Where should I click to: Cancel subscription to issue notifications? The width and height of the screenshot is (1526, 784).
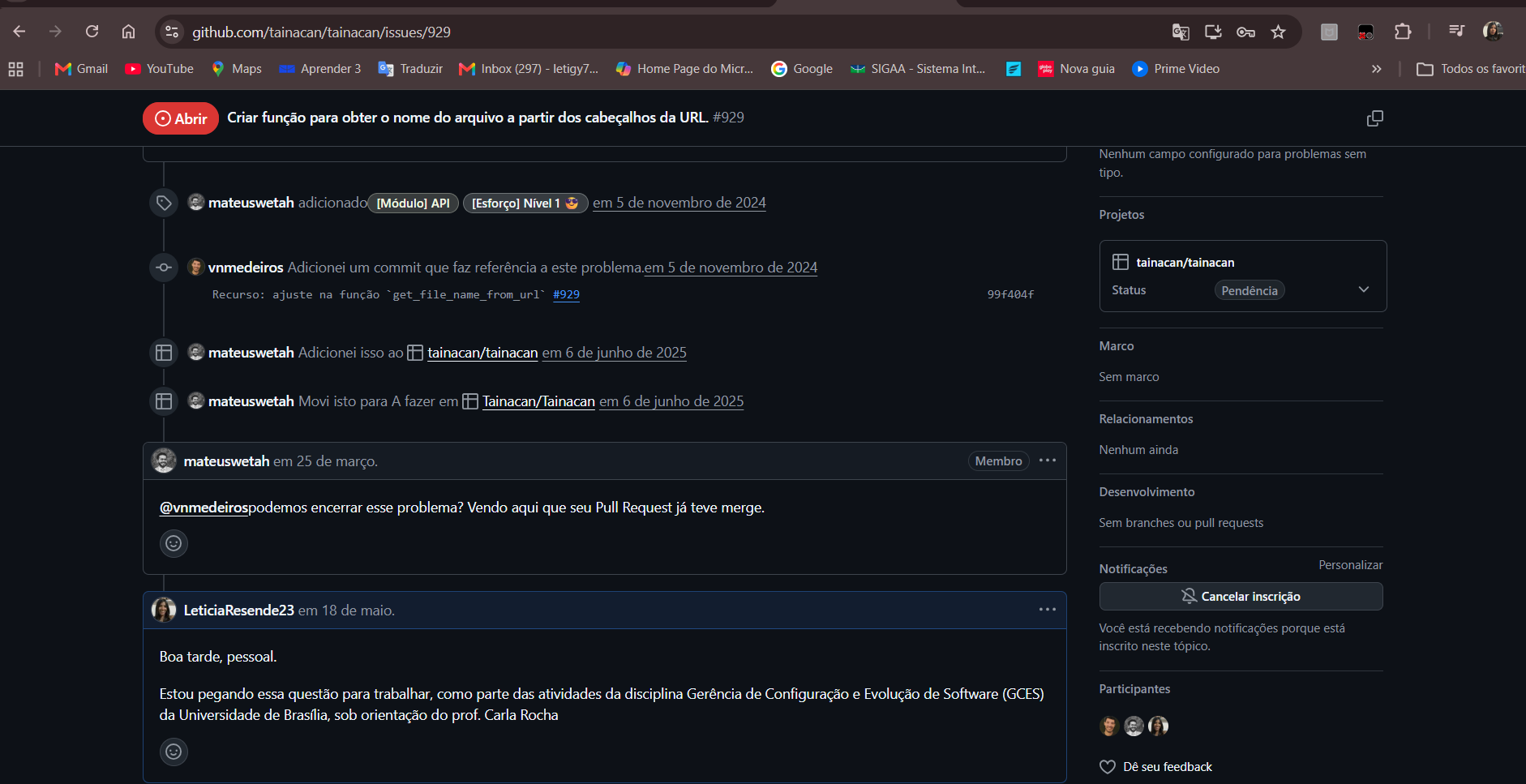[1241, 596]
